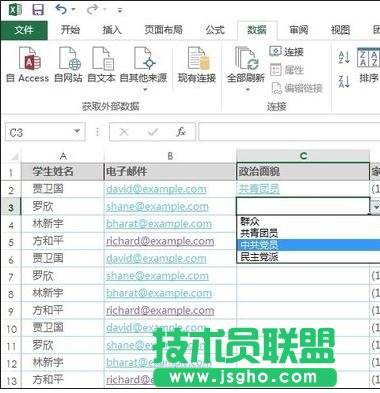Image resolution: width=380 pixels, height=393 pixels.
Task: Choose 群众 from the dropdown list
Action: pyautogui.click(x=309, y=221)
